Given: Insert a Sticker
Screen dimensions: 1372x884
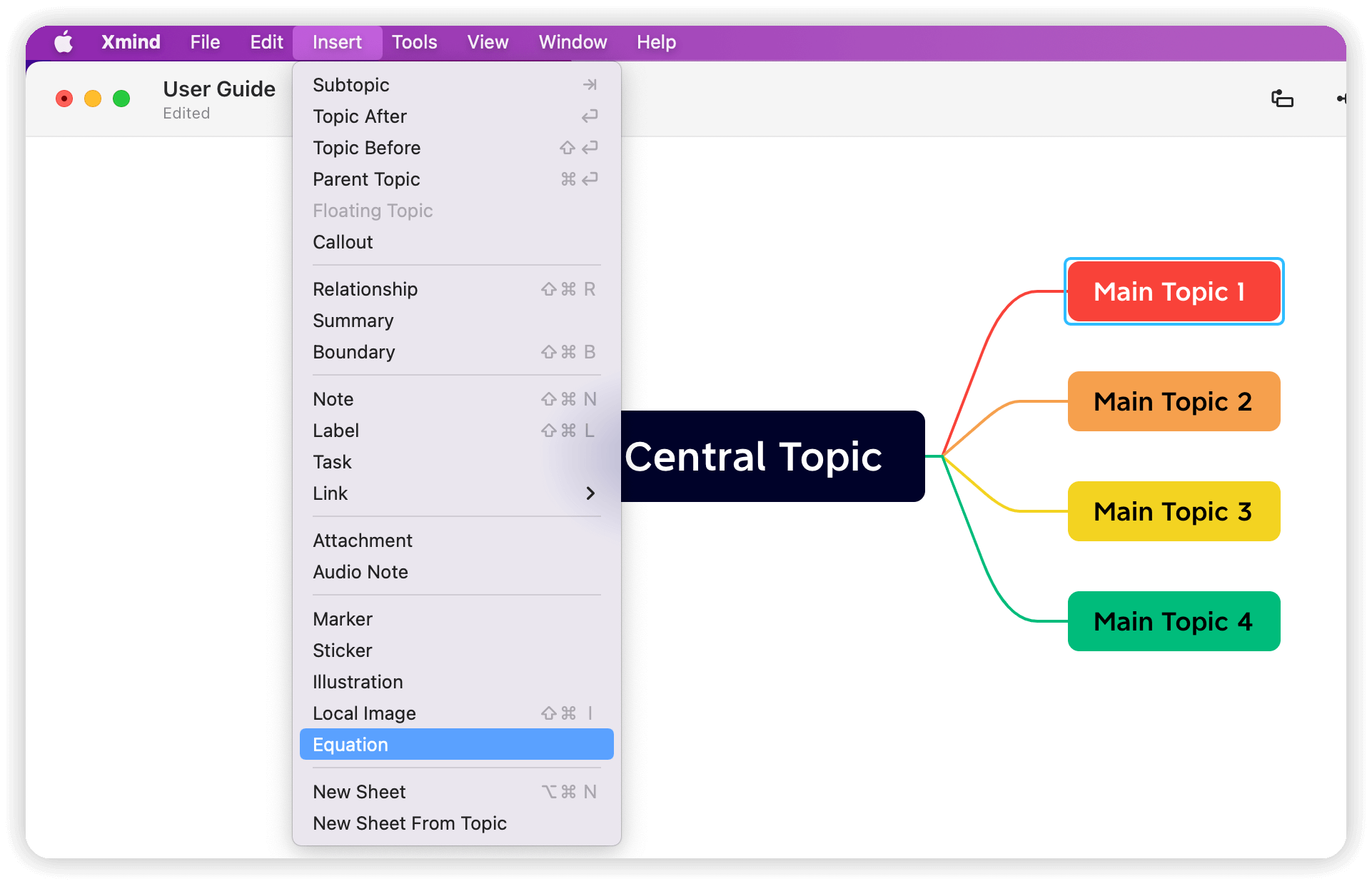Looking at the screenshot, I should (x=456, y=651).
